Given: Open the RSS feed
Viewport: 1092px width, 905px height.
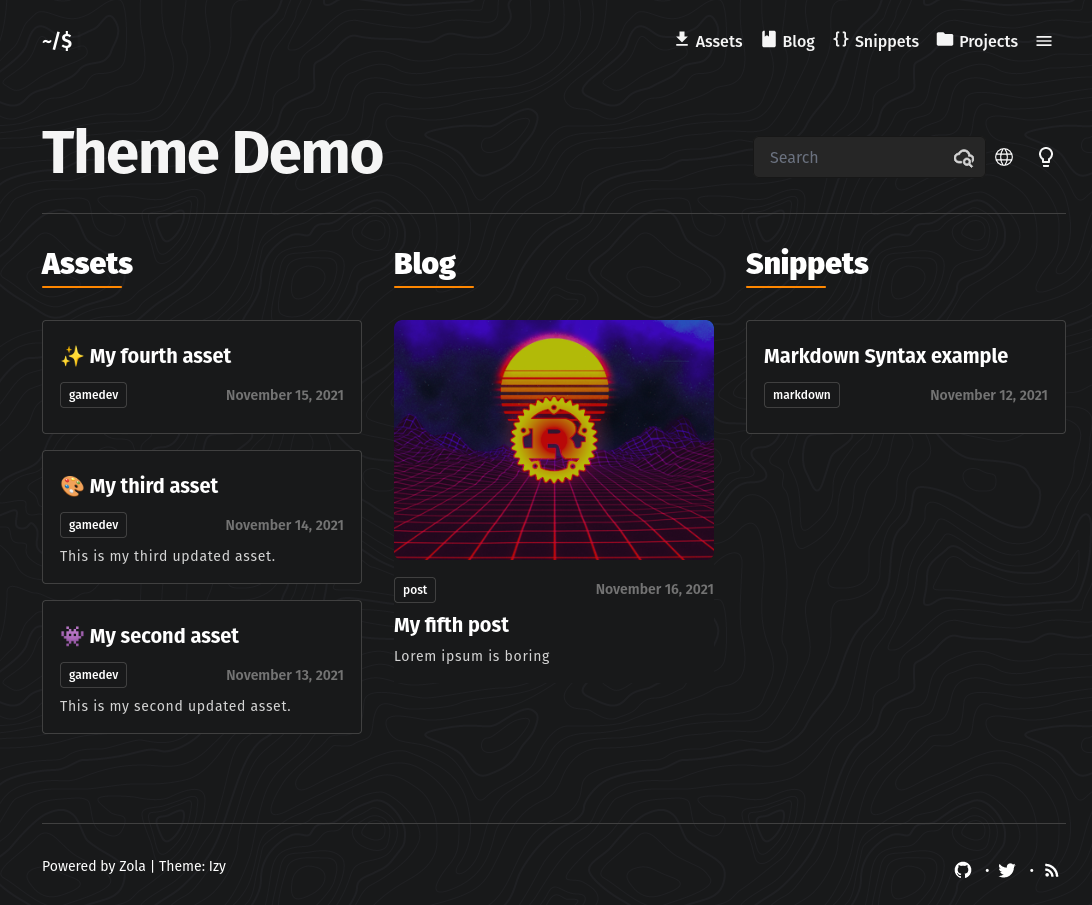Looking at the screenshot, I should tap(1052, 870).
